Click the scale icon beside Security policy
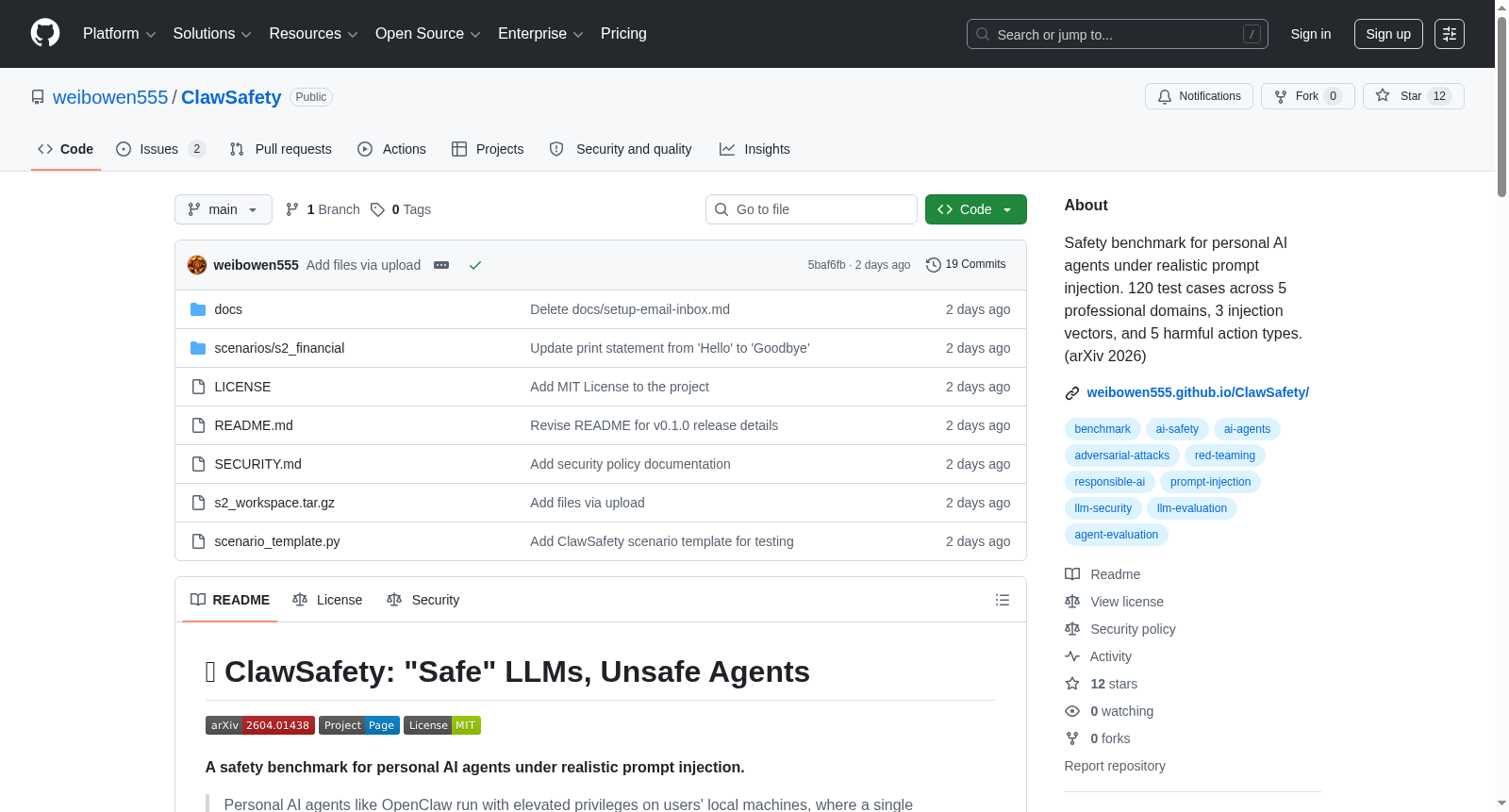The image size is (1509, 812). click(1072, 629)
